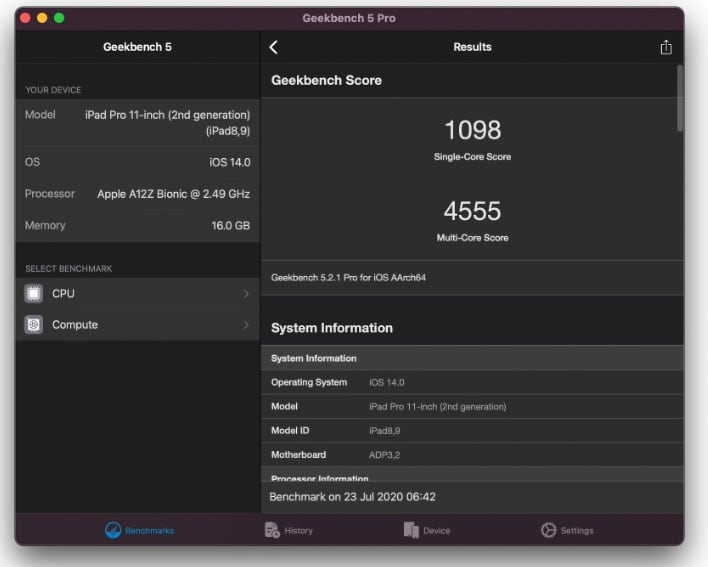
Task: Switch to the Benchmarks tab label
Action: click(x=149, y=530)
